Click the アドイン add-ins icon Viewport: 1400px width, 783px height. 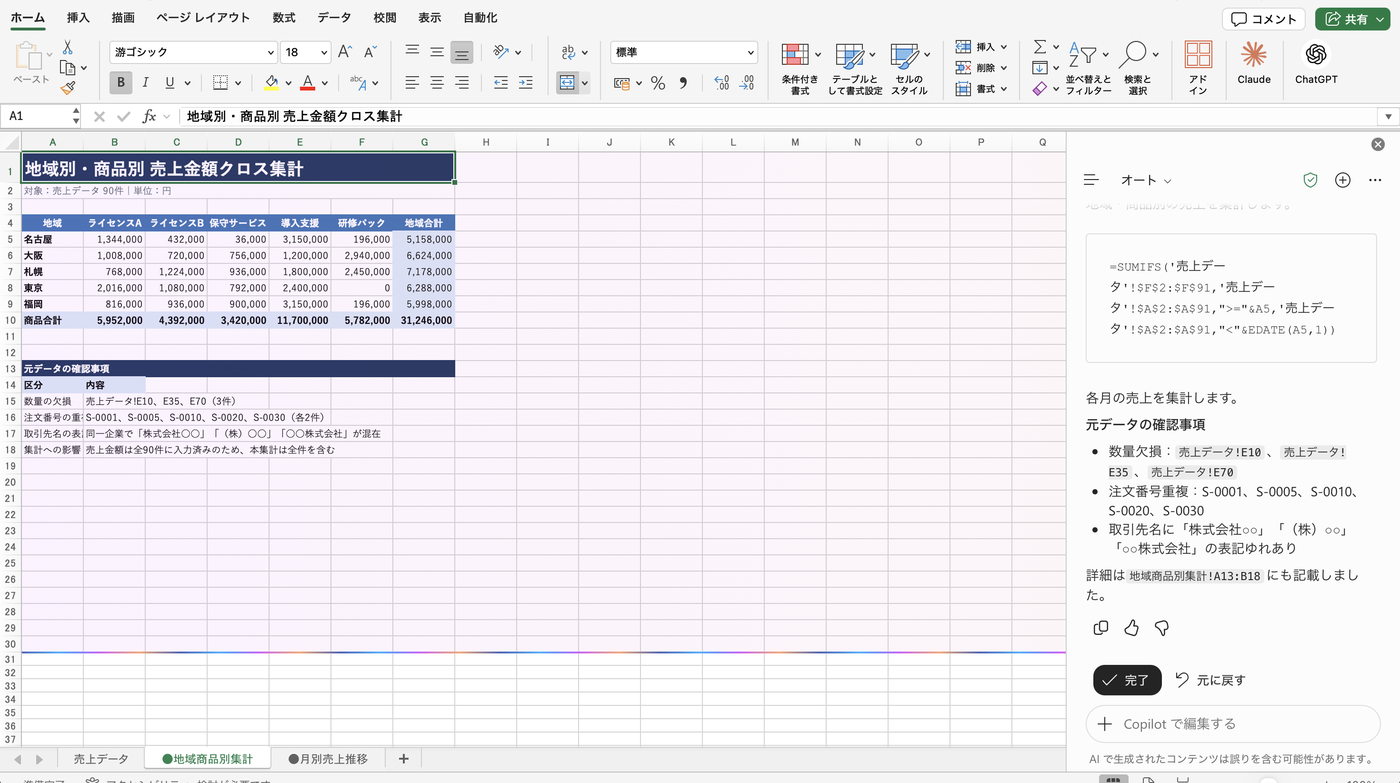click(x=1198, y=68)
